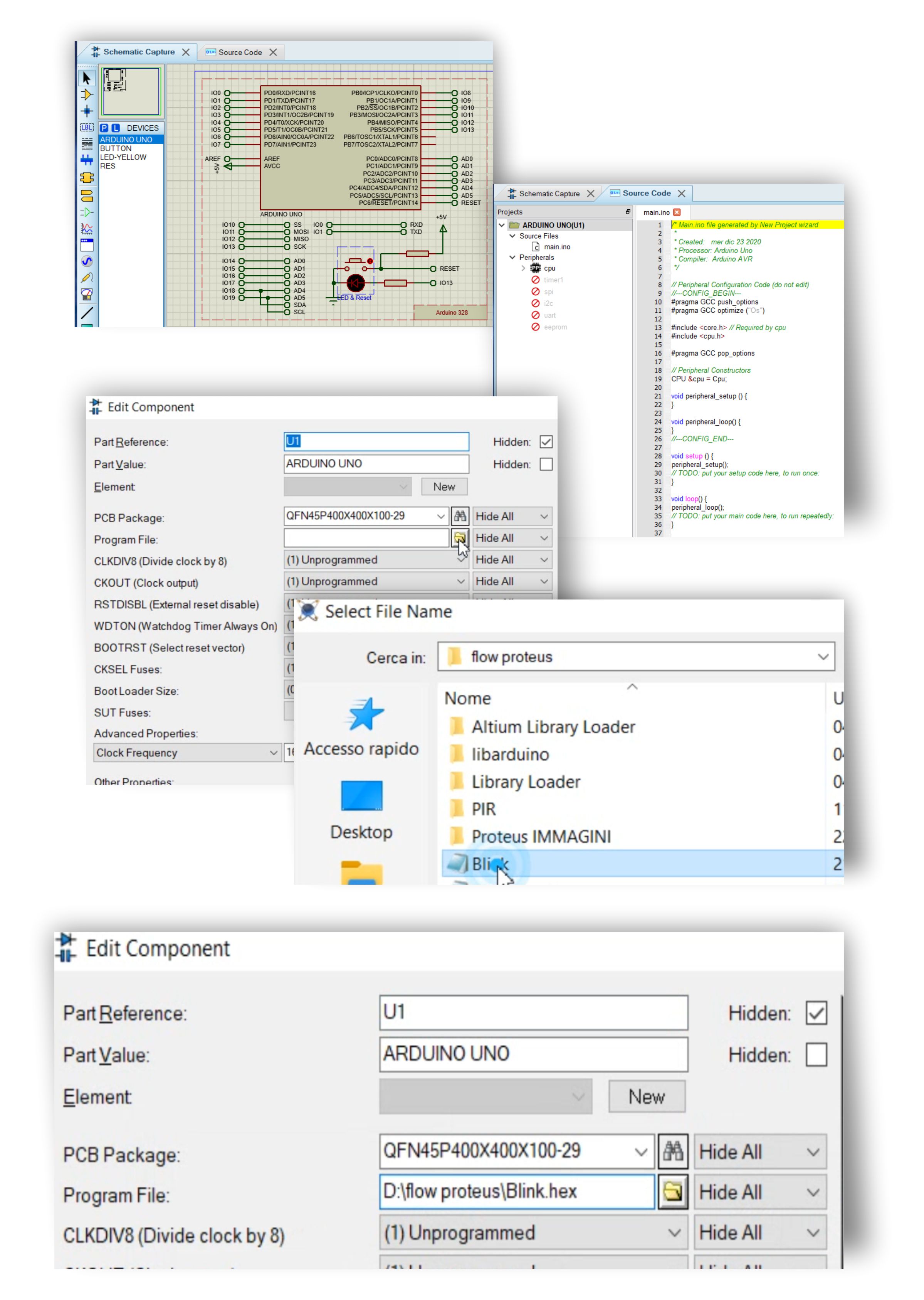Open the Cerca in flow proteus dropdown
The height and width of the screenshot is (1300, 924).
[636, 657]
